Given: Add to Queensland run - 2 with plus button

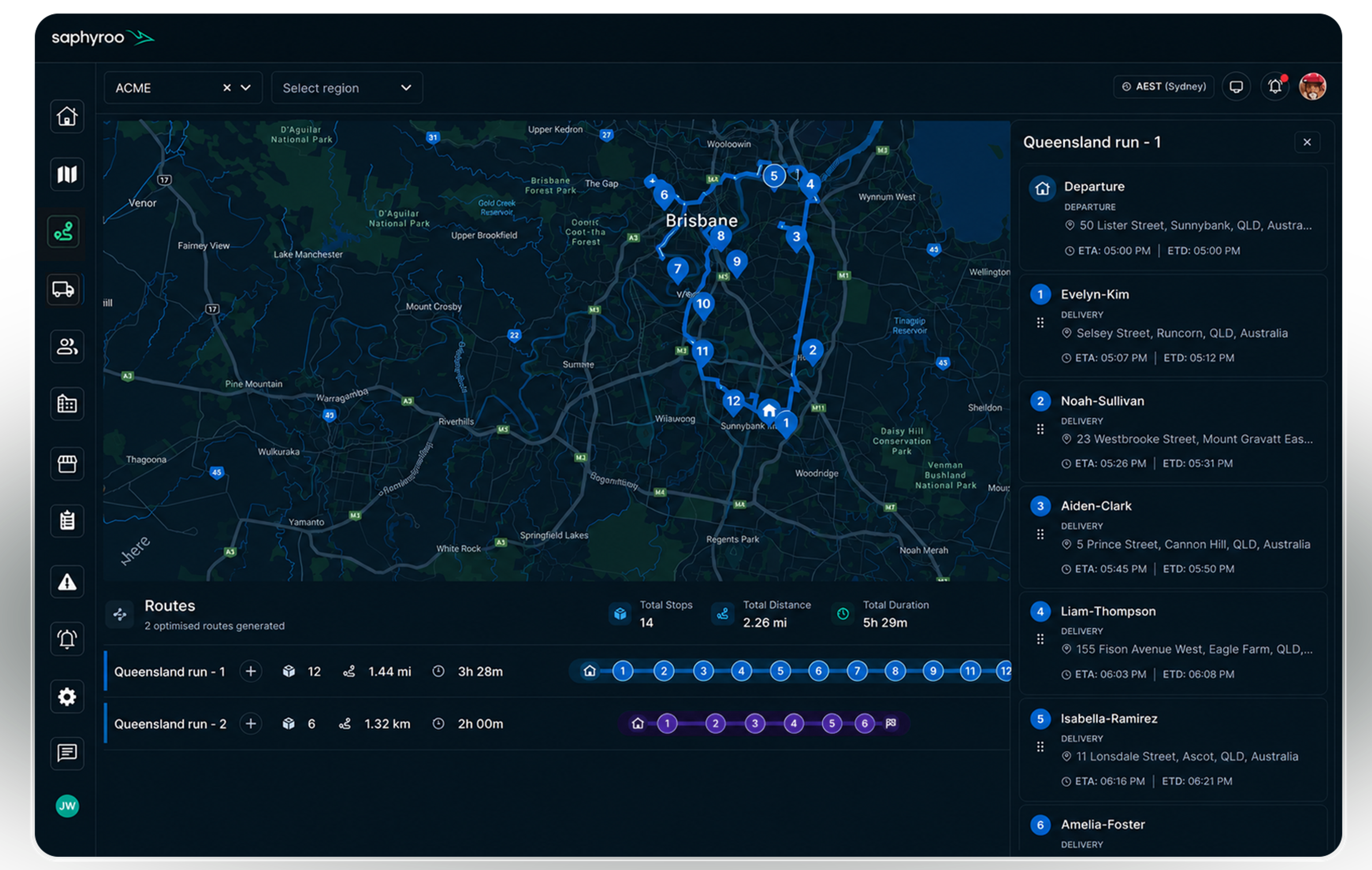Looking at the screenshot, I should coord(251,724).
